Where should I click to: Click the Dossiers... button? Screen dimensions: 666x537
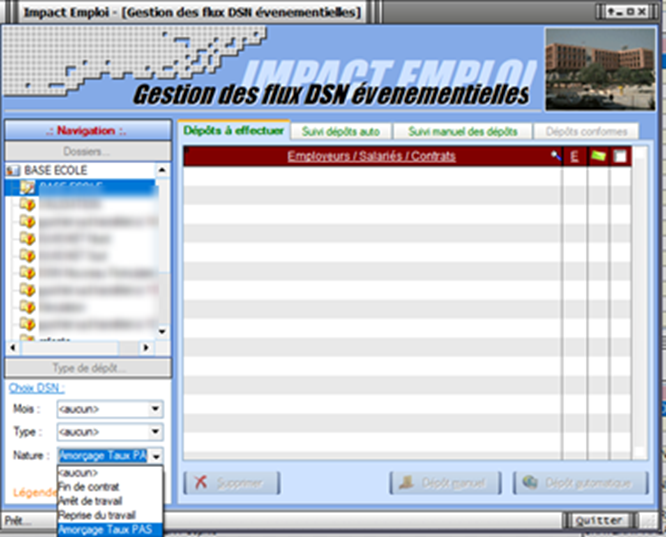point(88,151)
